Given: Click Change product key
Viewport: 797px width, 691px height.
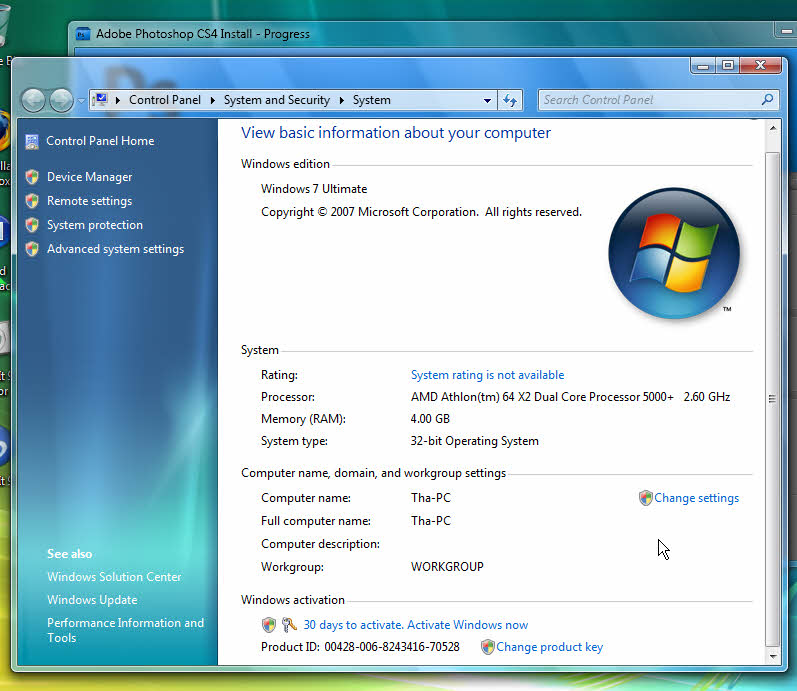Looking at the screenshot, I should 549,647.
